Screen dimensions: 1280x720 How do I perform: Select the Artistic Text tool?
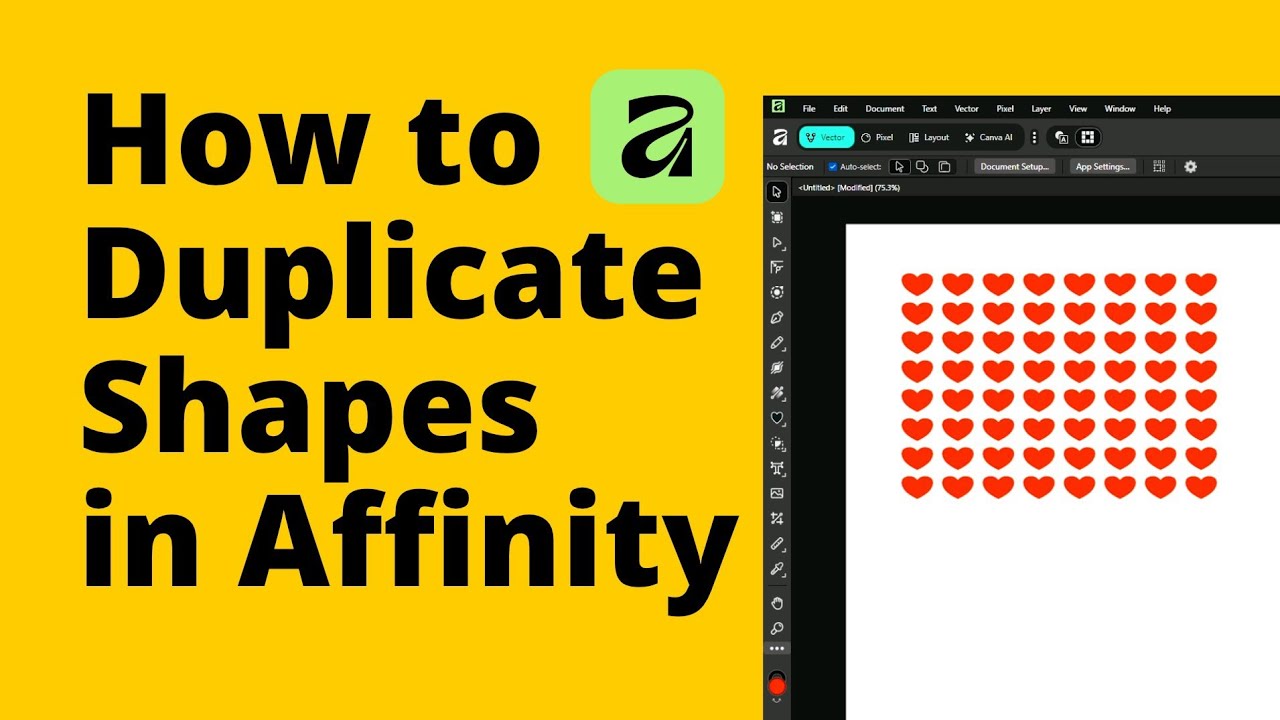(x=777, y=468)
